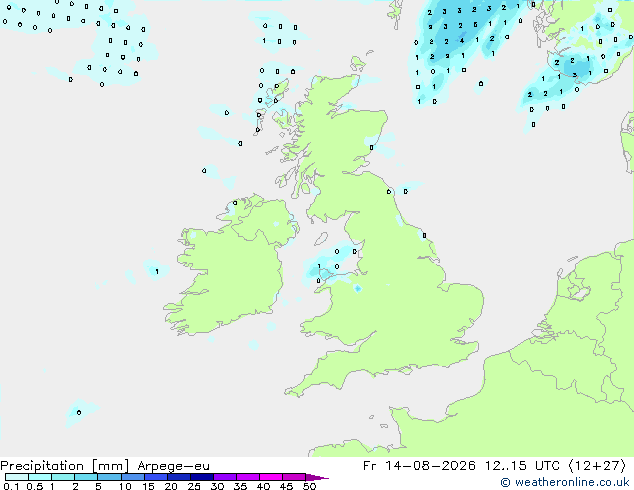Click legend scale label "15"
This screenshot has width=634, height=490.
148,486
